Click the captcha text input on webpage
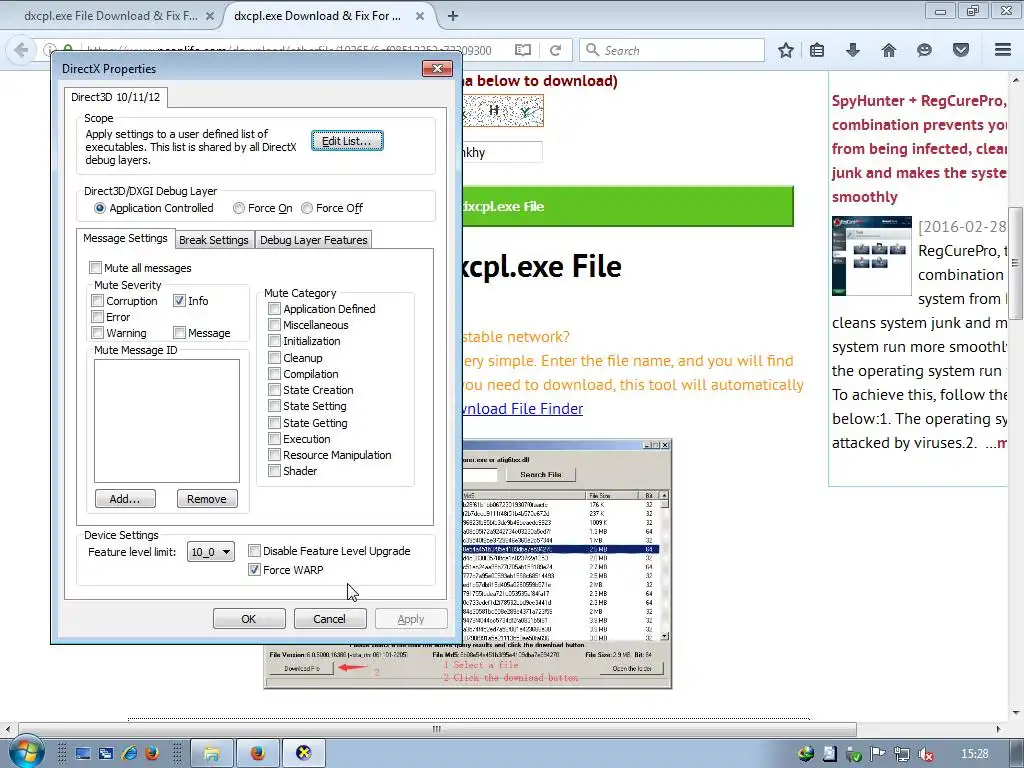1024x768 pixels. pyautogui.click(x=502, y=152)
